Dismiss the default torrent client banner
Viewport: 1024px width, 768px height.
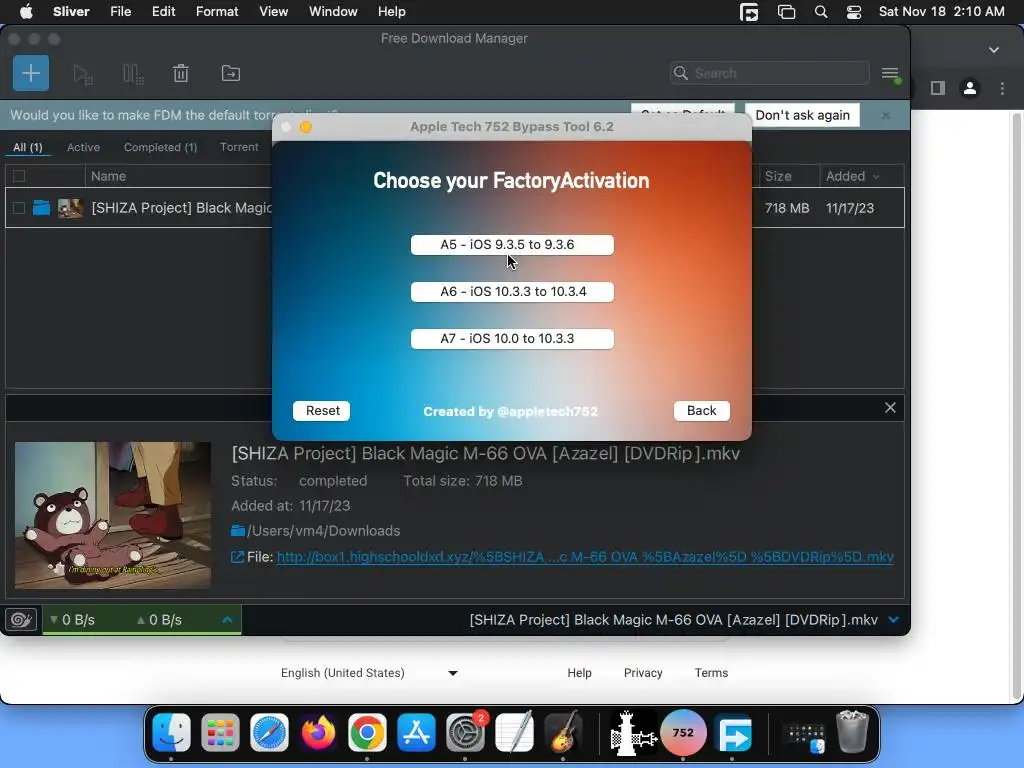(x=886, y=115)
